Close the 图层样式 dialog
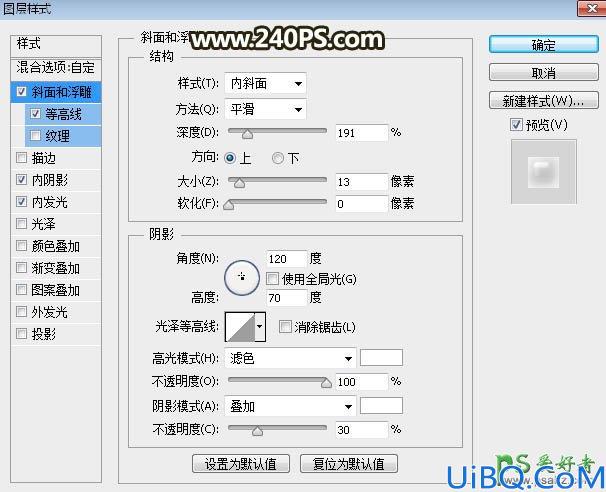The width and height of the screenshot is (606, 492). [591, 8]
